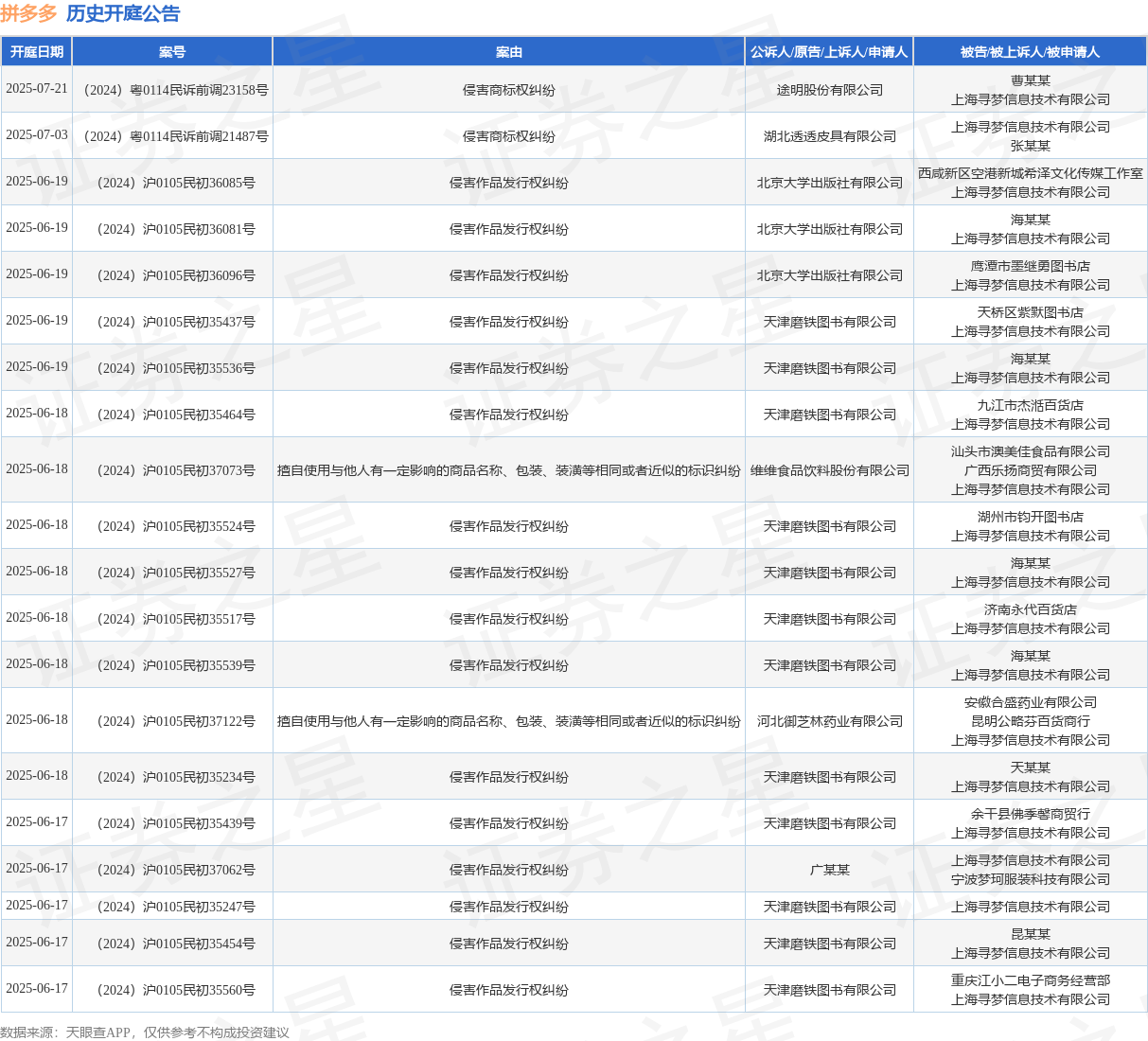Select case number 沪0105民初36081号
Image resolution: width=1148 pixels, height=1041 pixels.
tap(172, 229)
